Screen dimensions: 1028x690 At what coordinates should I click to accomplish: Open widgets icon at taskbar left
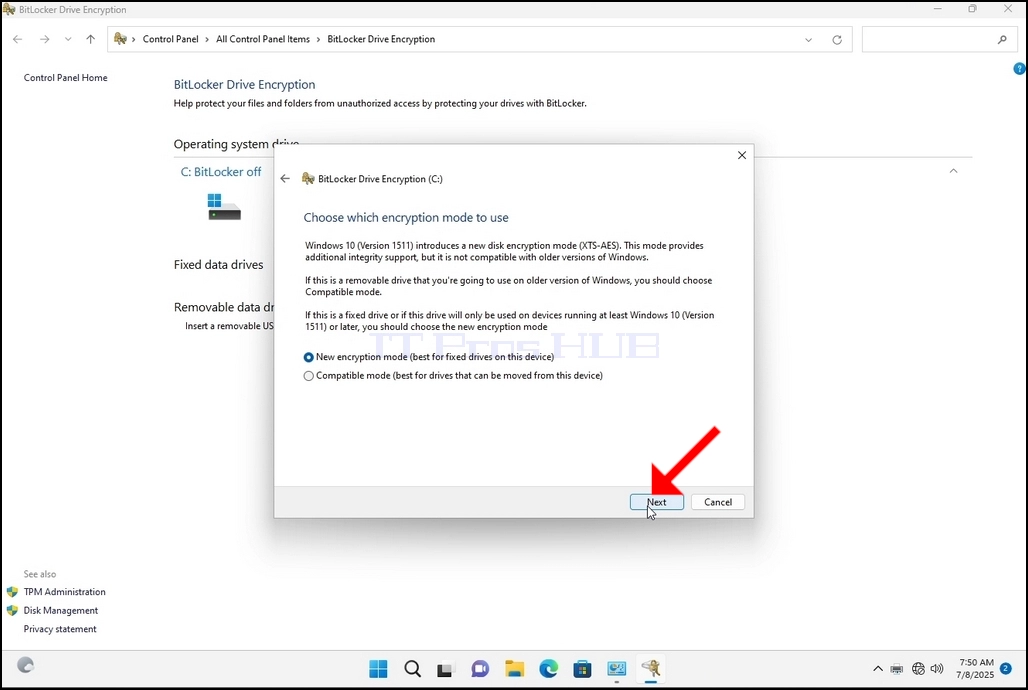pos(25,665)
